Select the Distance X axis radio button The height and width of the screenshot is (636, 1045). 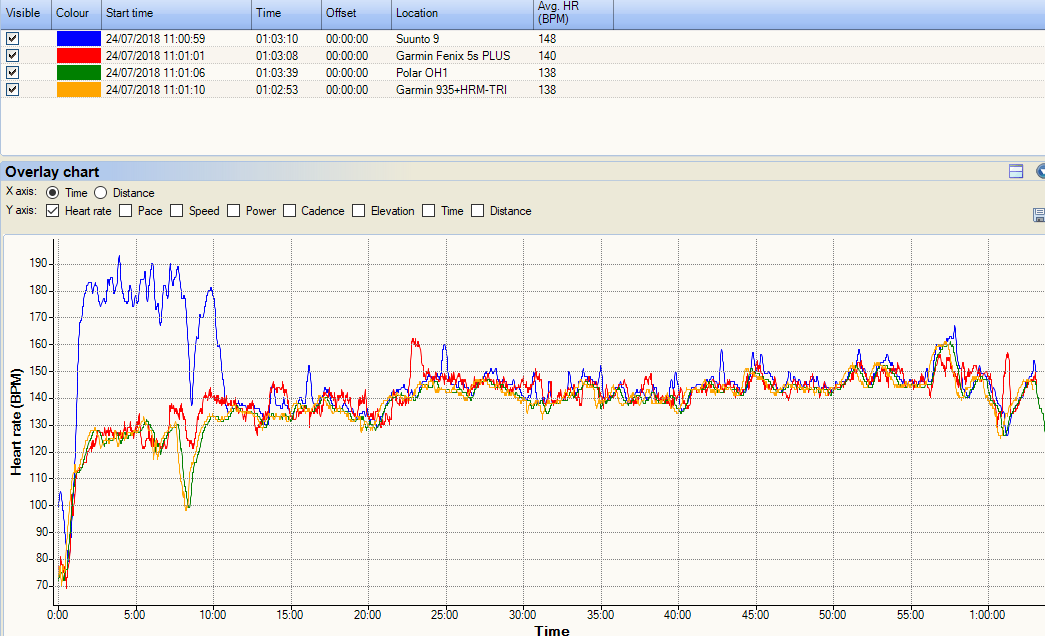[101, 193]
